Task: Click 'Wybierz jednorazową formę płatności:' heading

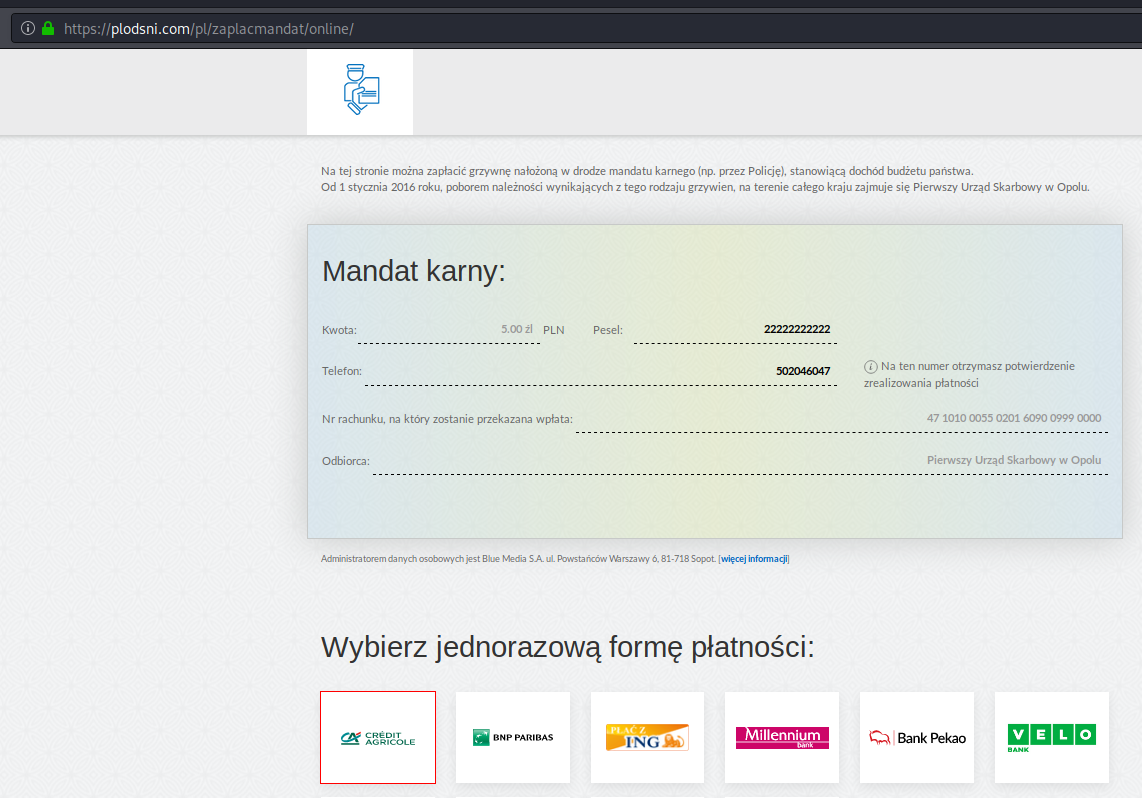Action: (x=567, y=647)
